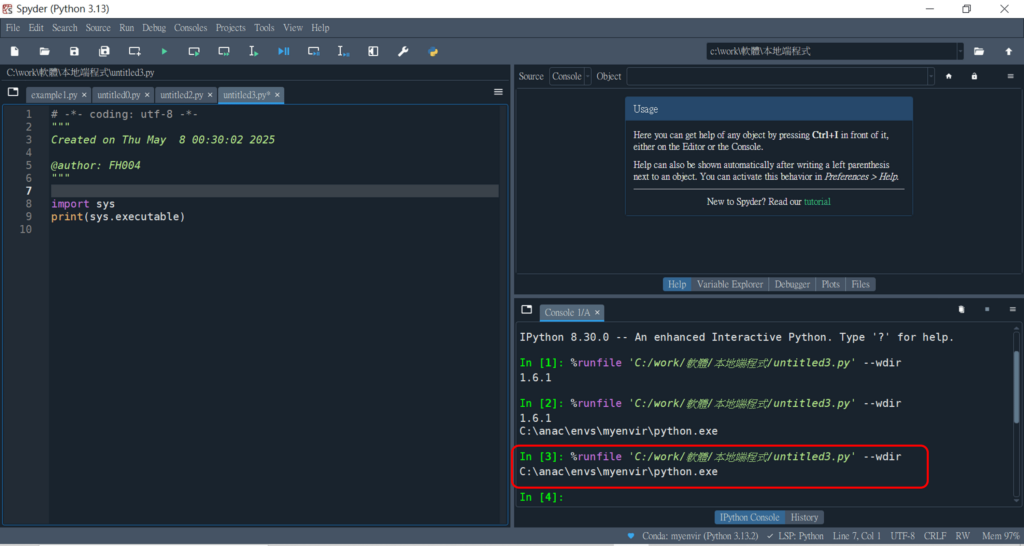This screenshot has height=546, width=1024.
Task: Click Conda: myenvir status bar button
Action: pos(691,536)
